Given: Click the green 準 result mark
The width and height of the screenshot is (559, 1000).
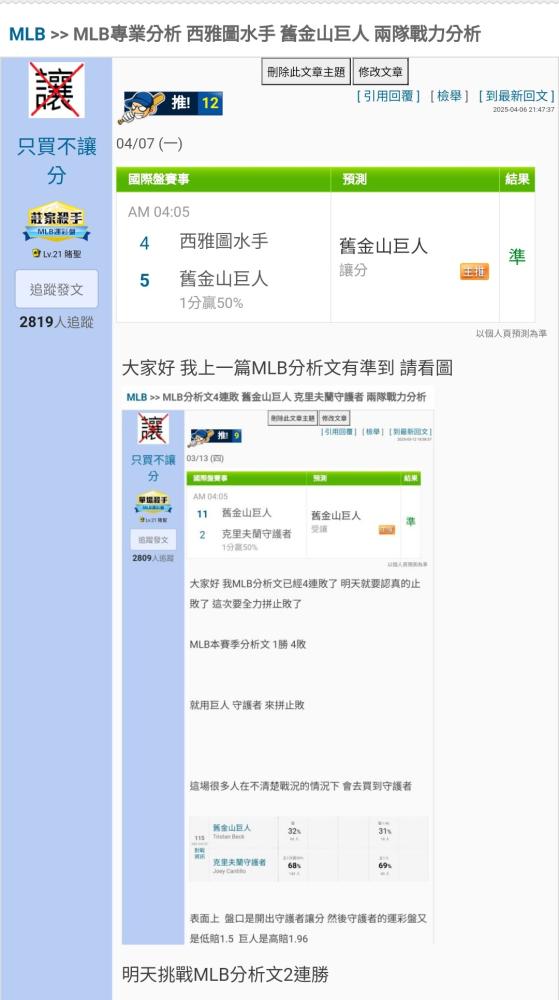Looking at the screenshot, I should point(517,257).
